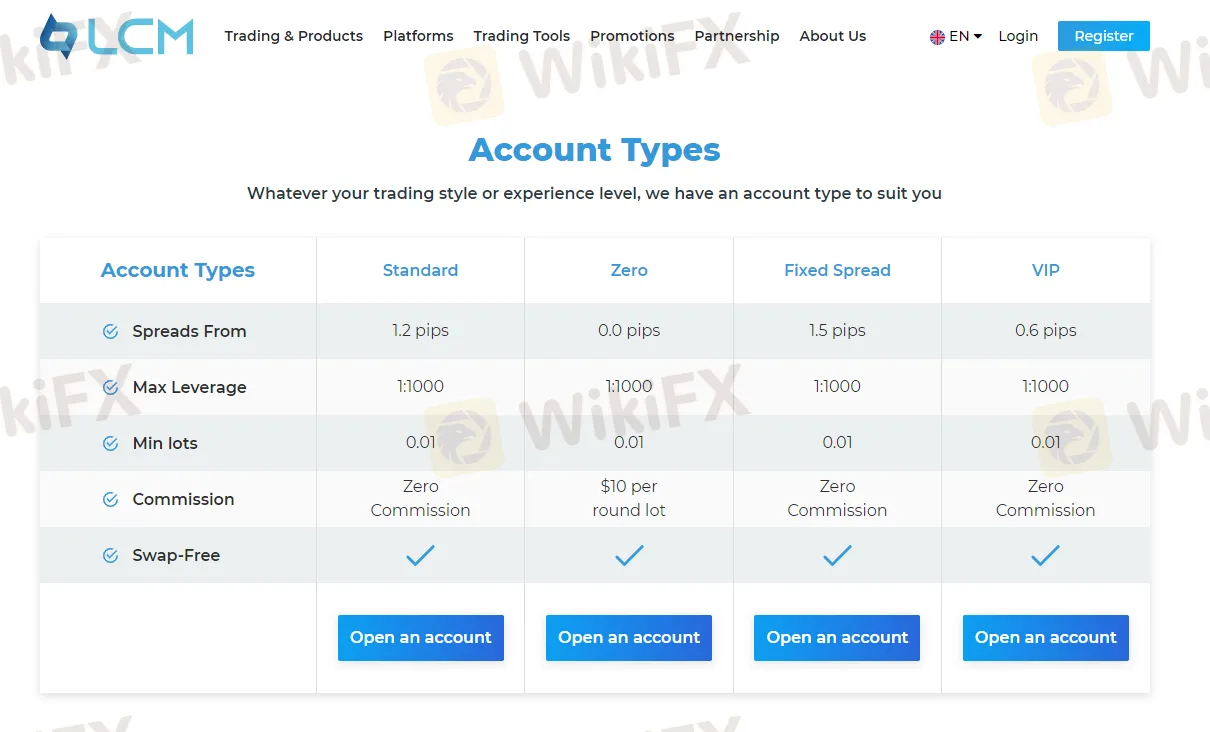
Task: Open an account for Zero type
Action: (x=629, y=638)
